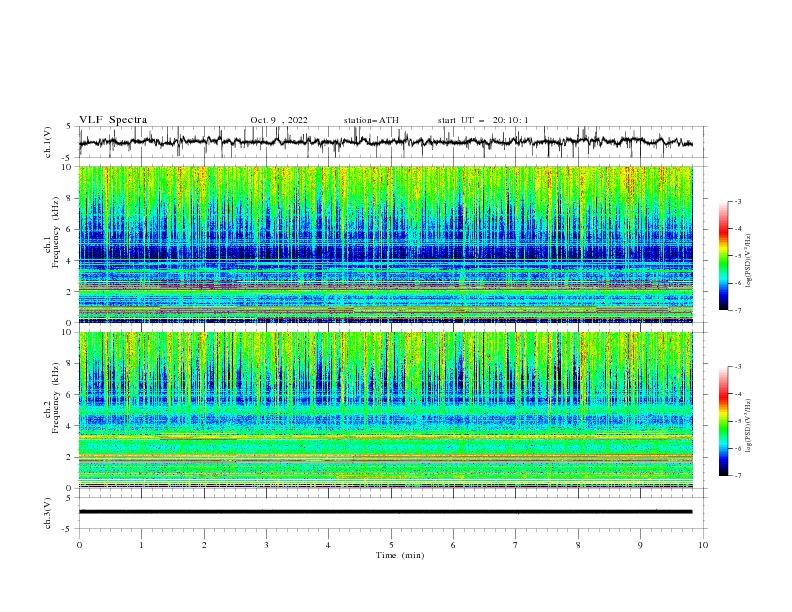Screen dimensions: 792x612
Task: Click time axis tick label "1"
Action: 141,545
